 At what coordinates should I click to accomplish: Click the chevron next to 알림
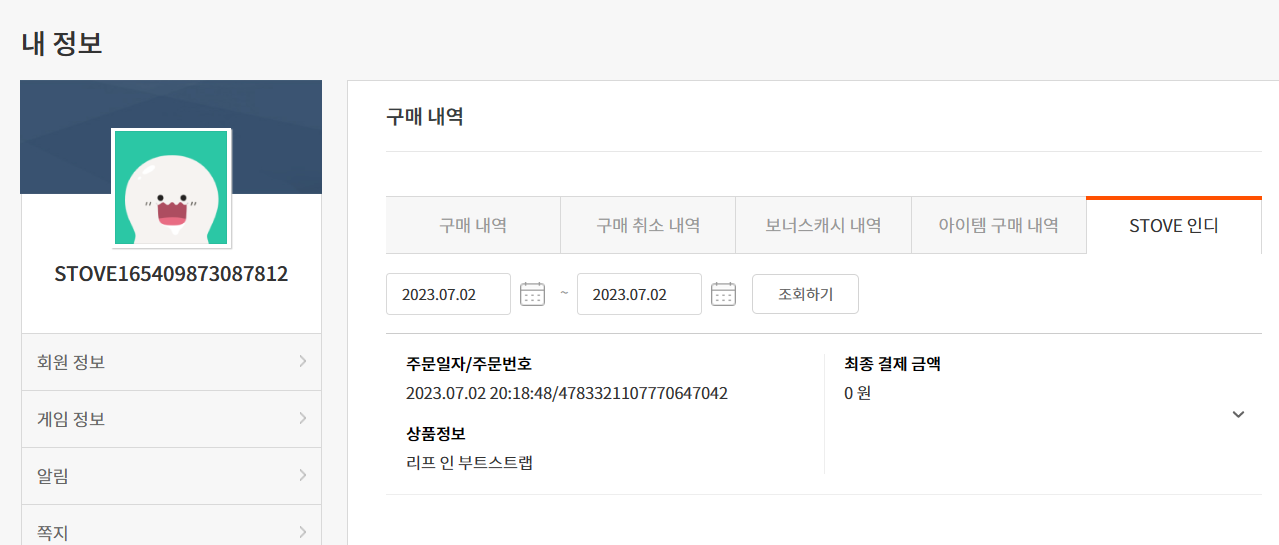[302, 476]
